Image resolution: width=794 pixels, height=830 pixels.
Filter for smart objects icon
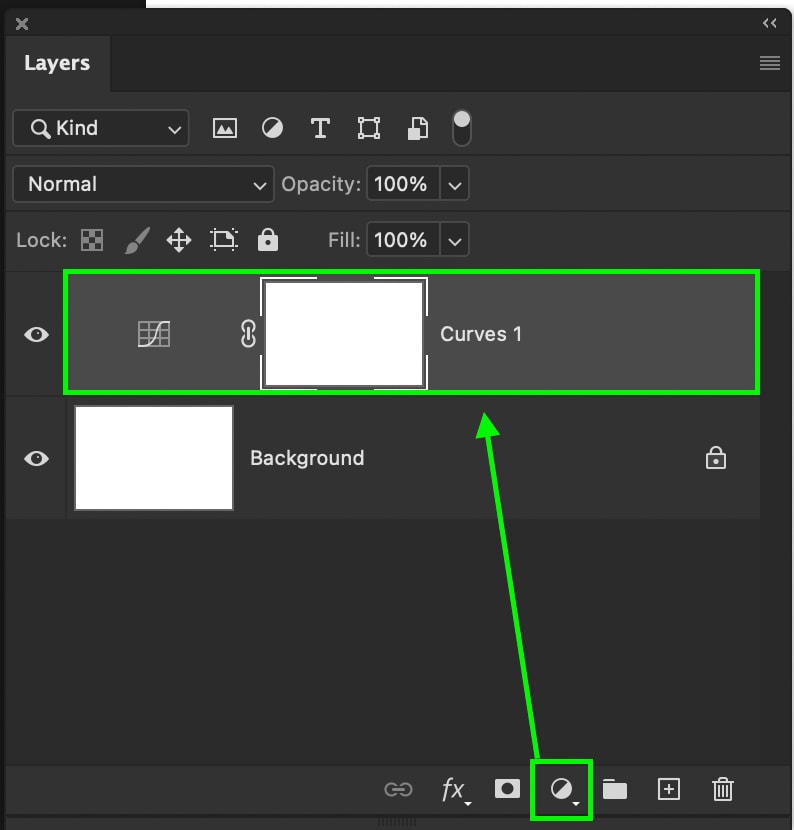[x=418, y=128]
